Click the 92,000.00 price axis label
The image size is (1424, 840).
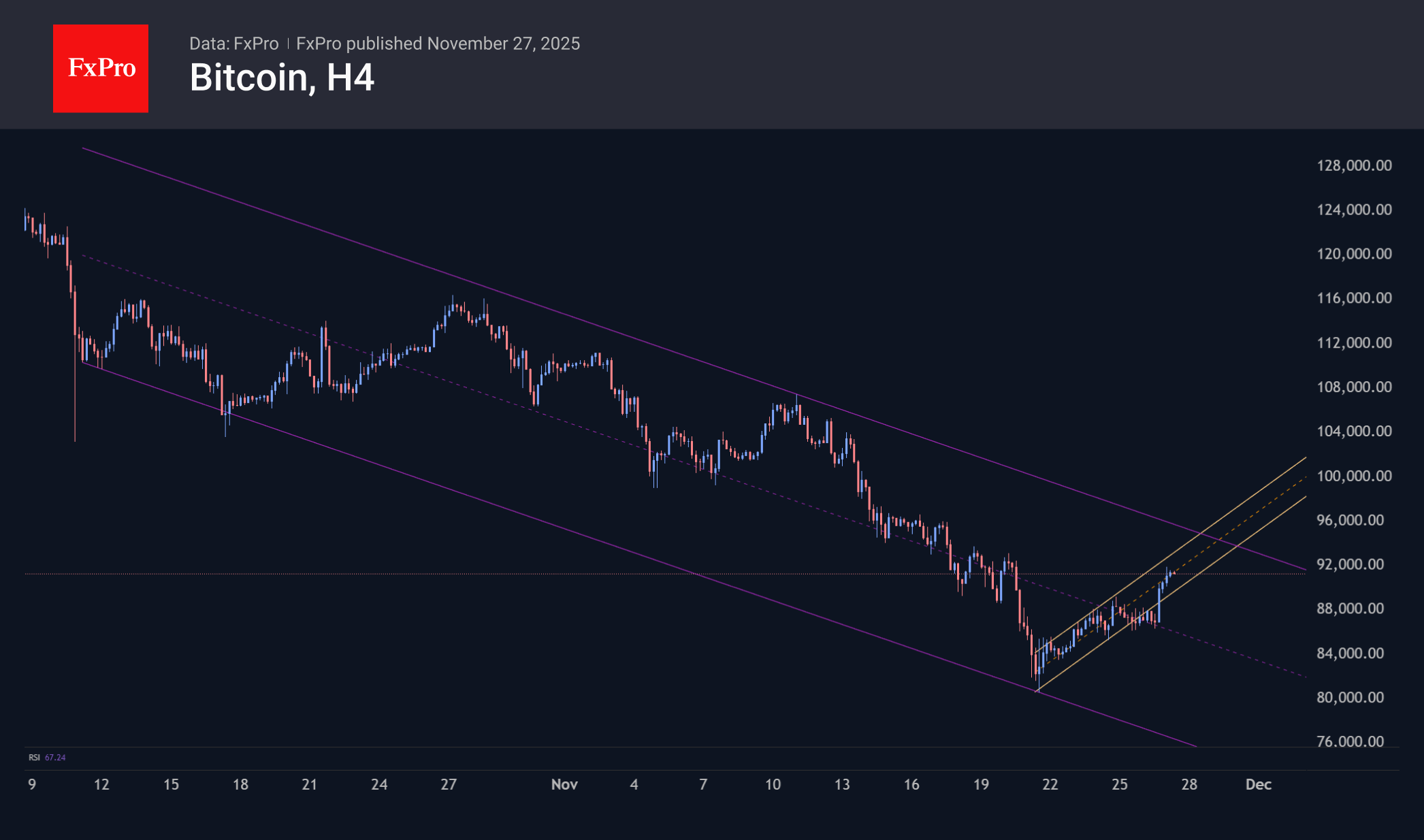coord(1350,564)
